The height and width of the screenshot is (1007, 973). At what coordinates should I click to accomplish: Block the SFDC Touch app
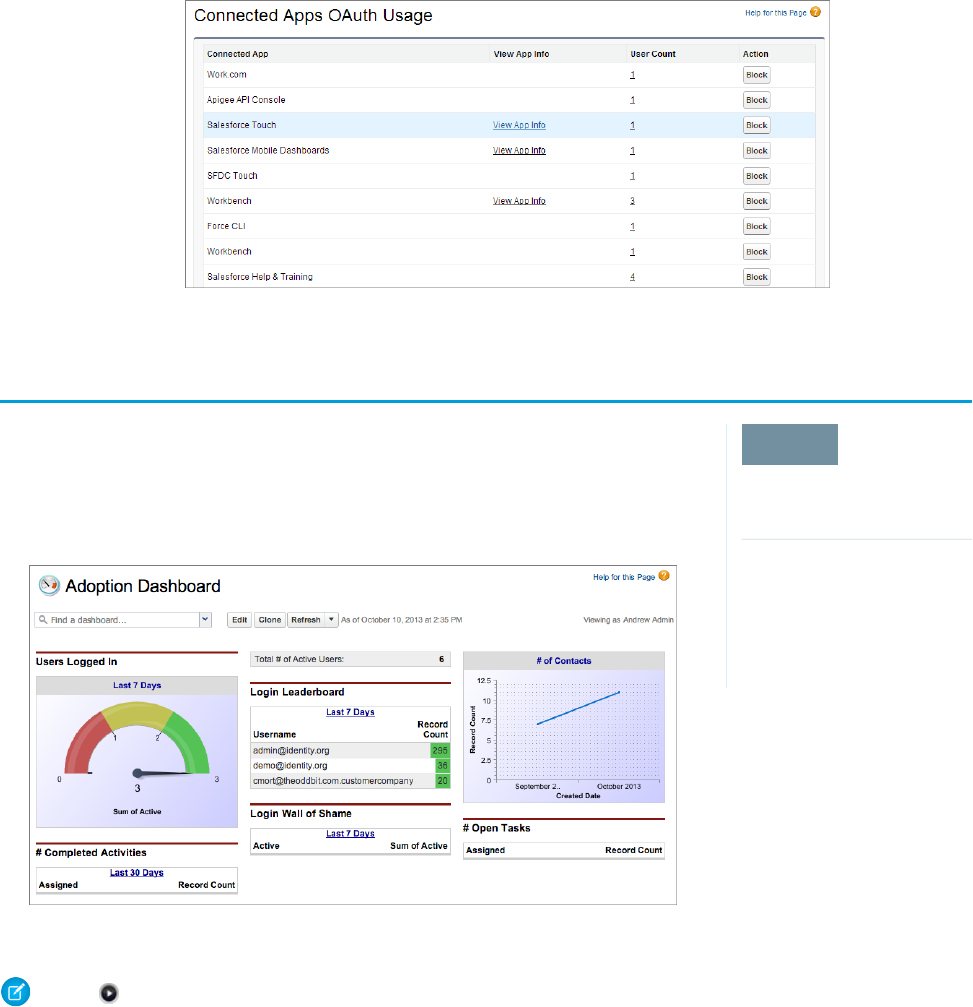click(x=757, y=176)
